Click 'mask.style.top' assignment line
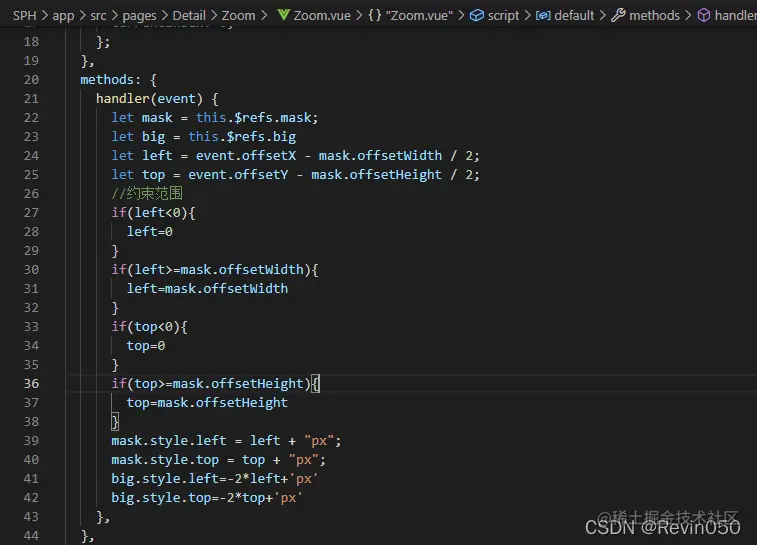The height and width of the screenshot is (545, 757). [218, 460]
